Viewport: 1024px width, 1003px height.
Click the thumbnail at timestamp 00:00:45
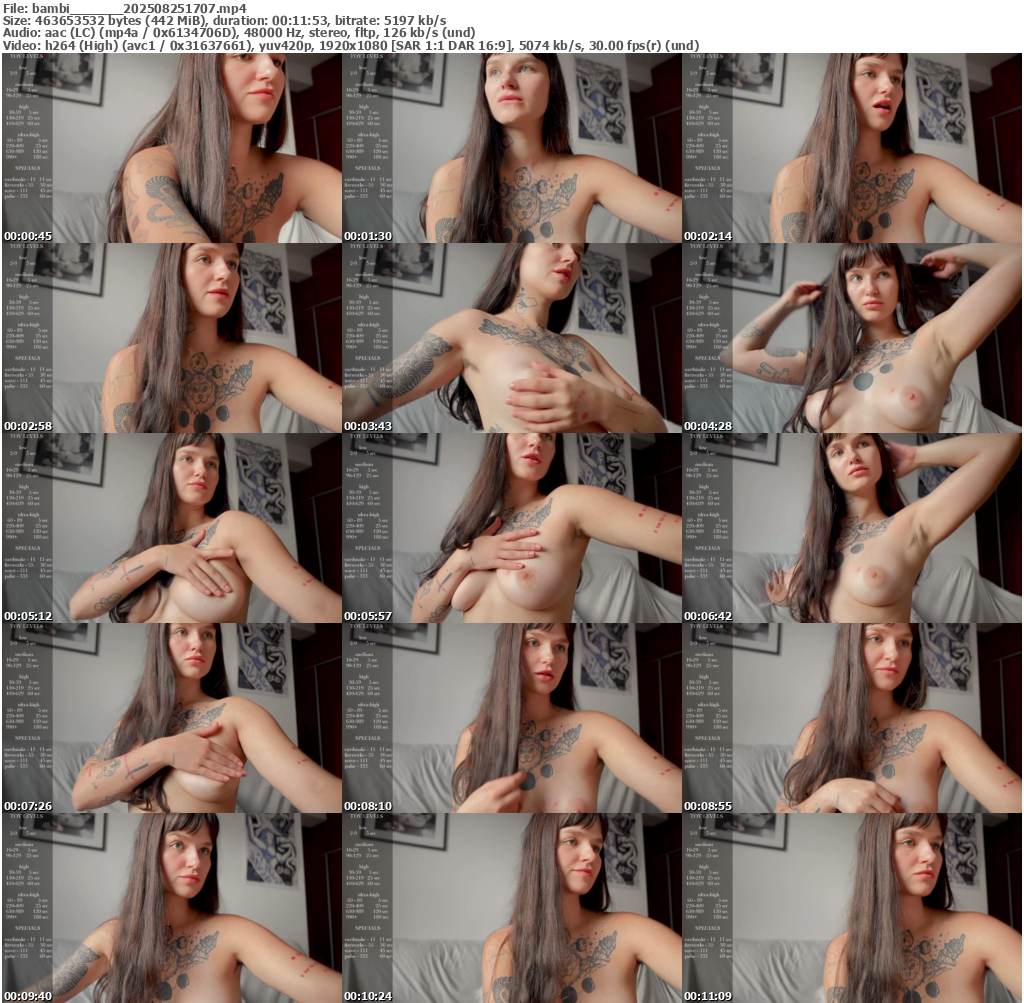(x=171, y=148)
